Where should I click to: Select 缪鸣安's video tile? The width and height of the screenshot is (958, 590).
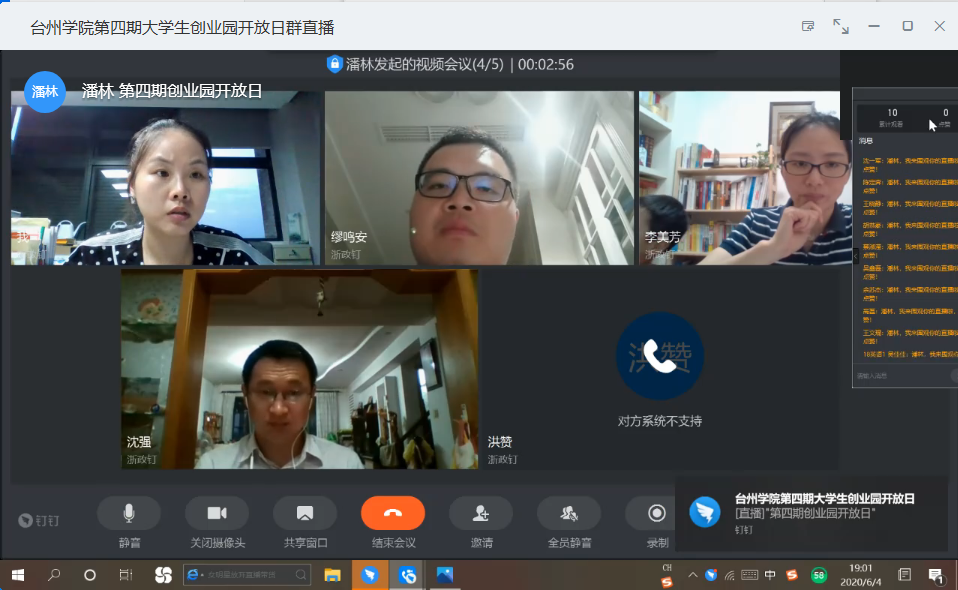coord(479,178)
